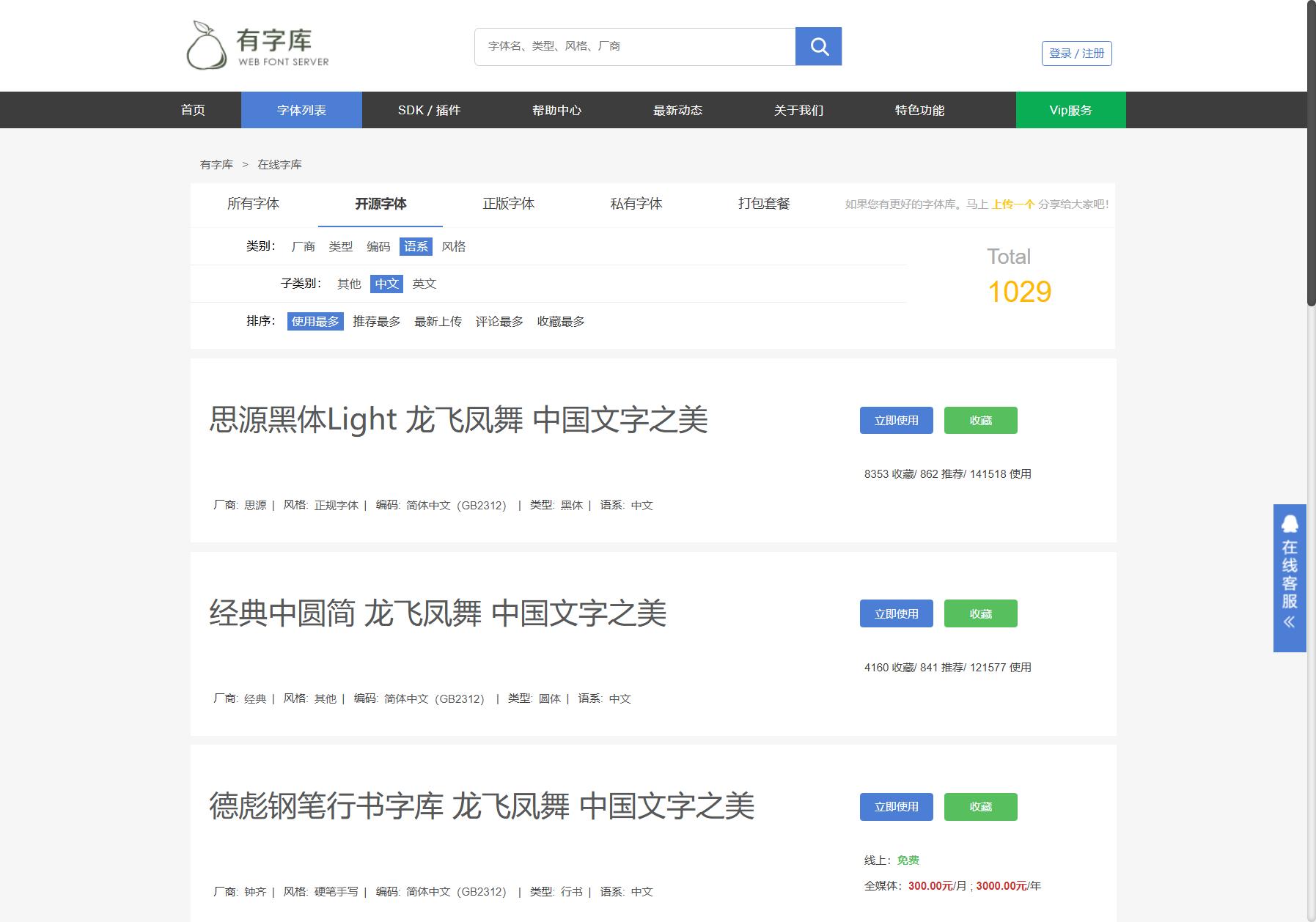Click the 登录 / 注册 button

click(x=1076, y=54)
